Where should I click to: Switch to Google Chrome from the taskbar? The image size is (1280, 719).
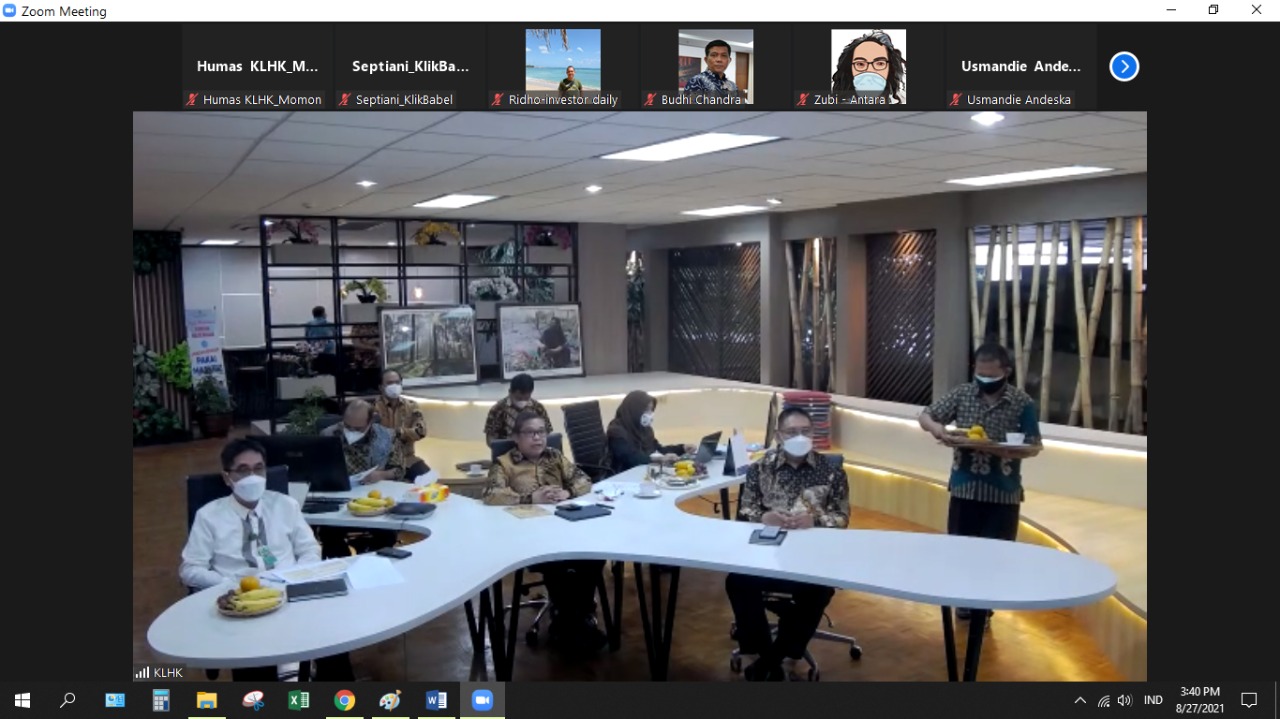pos(345,700)
